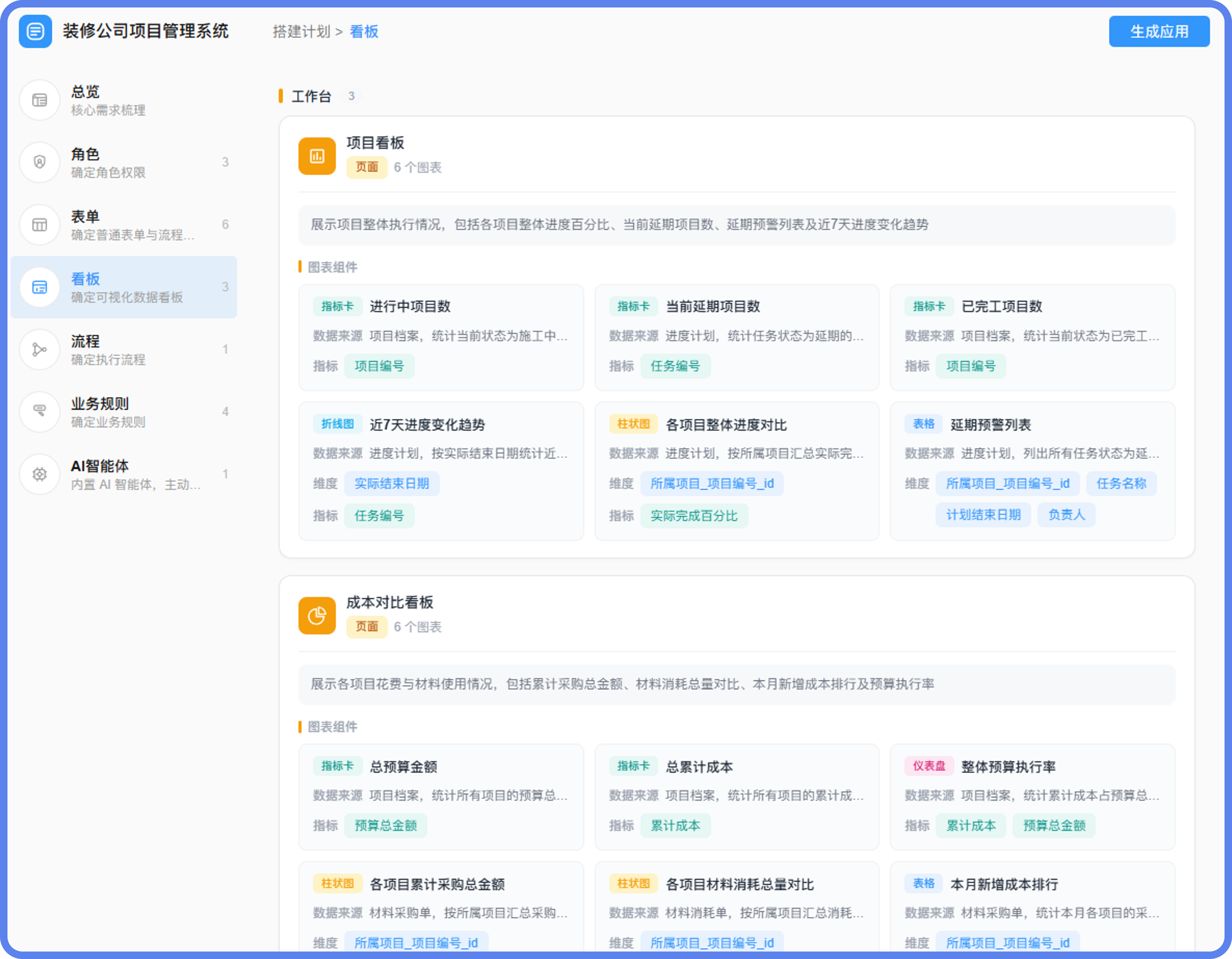Click the 负责人 dimension tag
Screen dimensions: 1232x959
pyautogui.click(x=1066, y=515)
